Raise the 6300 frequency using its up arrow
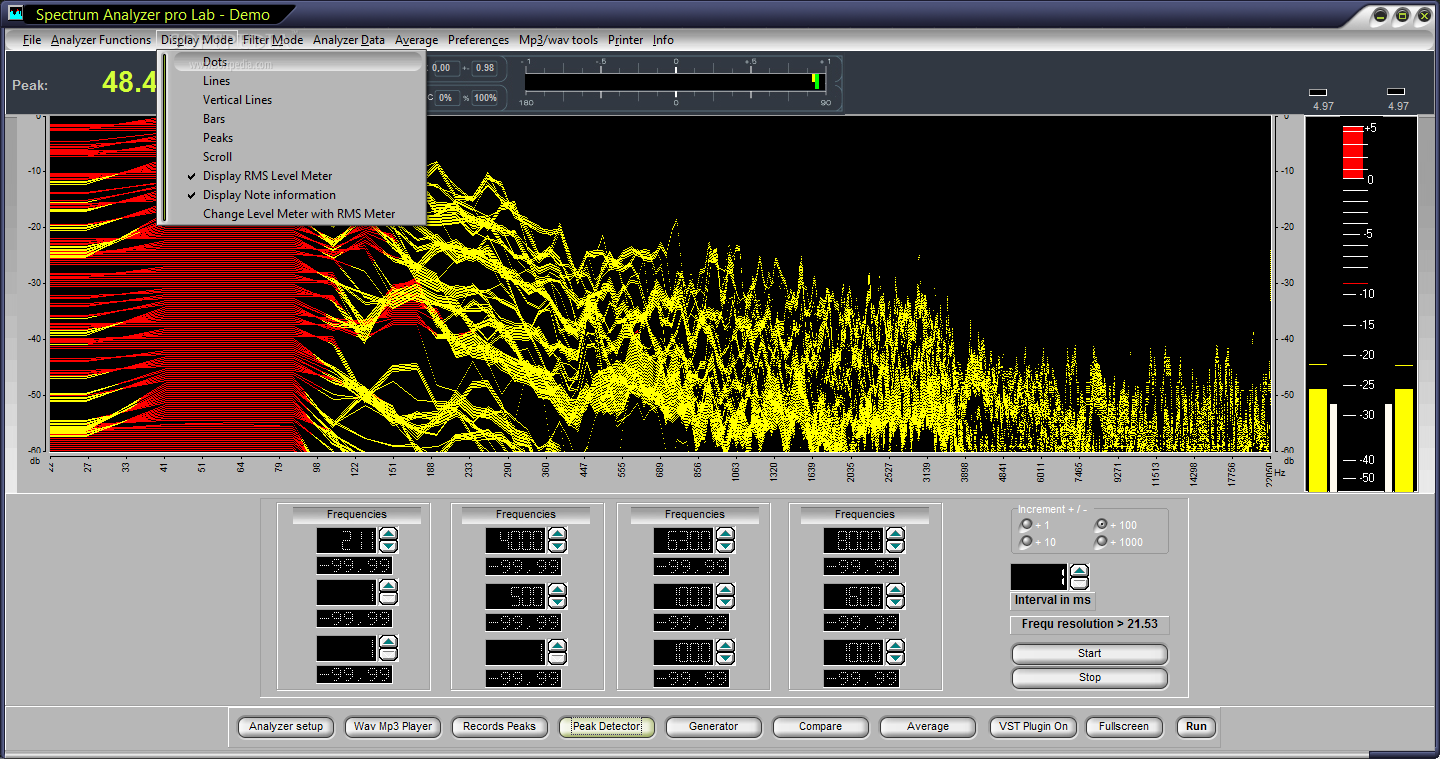 726,534
